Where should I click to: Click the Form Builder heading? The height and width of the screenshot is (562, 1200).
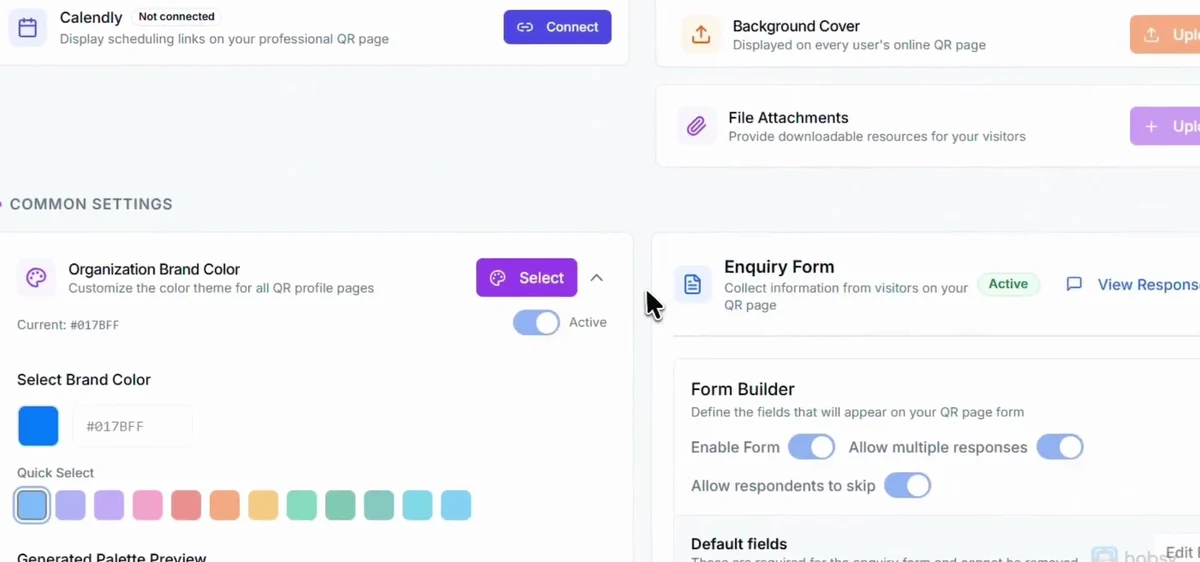coord(743,389)
